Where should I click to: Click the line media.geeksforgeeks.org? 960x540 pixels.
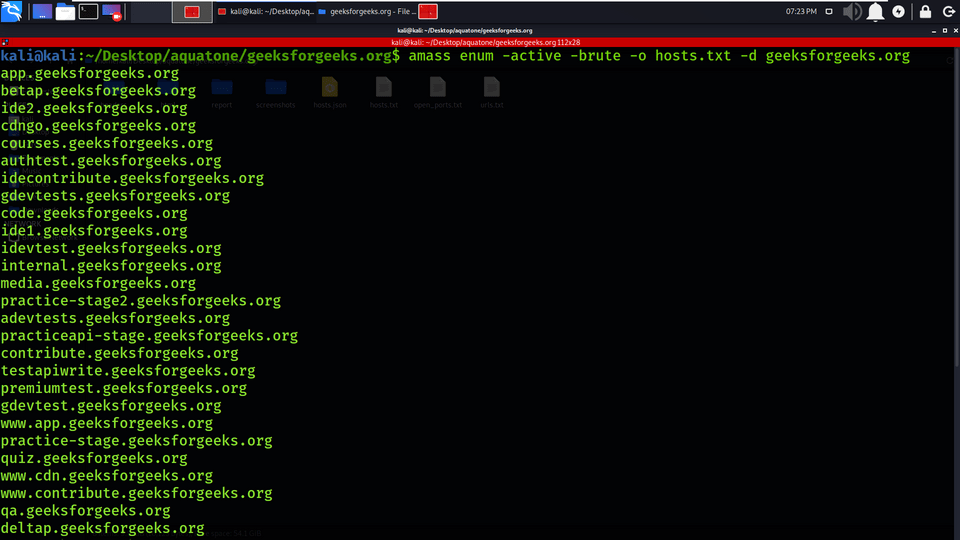pyautogui.click(x=98, y=283)
